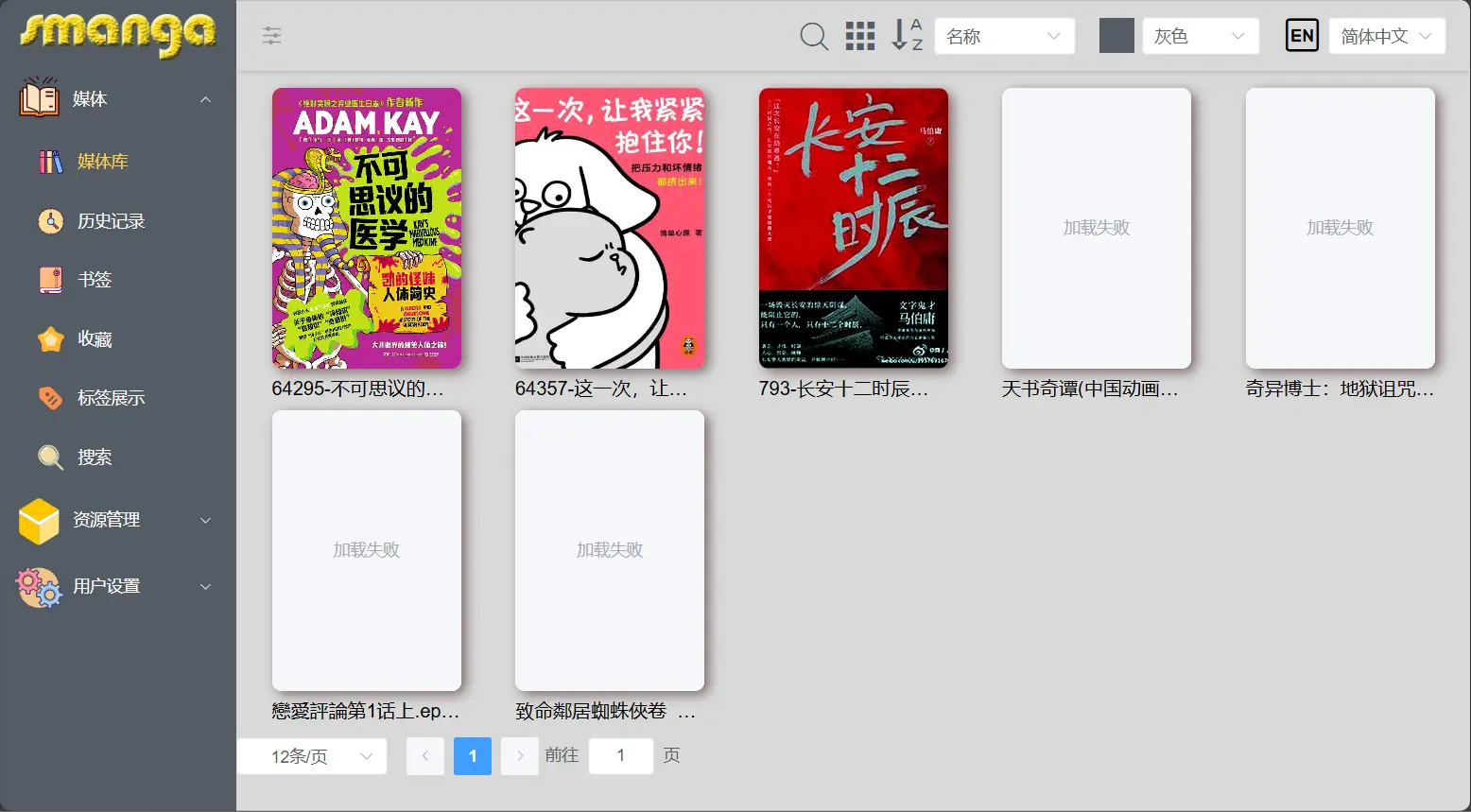The height and width of the screenshot is (812, 1471).
Task: Open 历史记录 history page
Action: coord(111,221)
